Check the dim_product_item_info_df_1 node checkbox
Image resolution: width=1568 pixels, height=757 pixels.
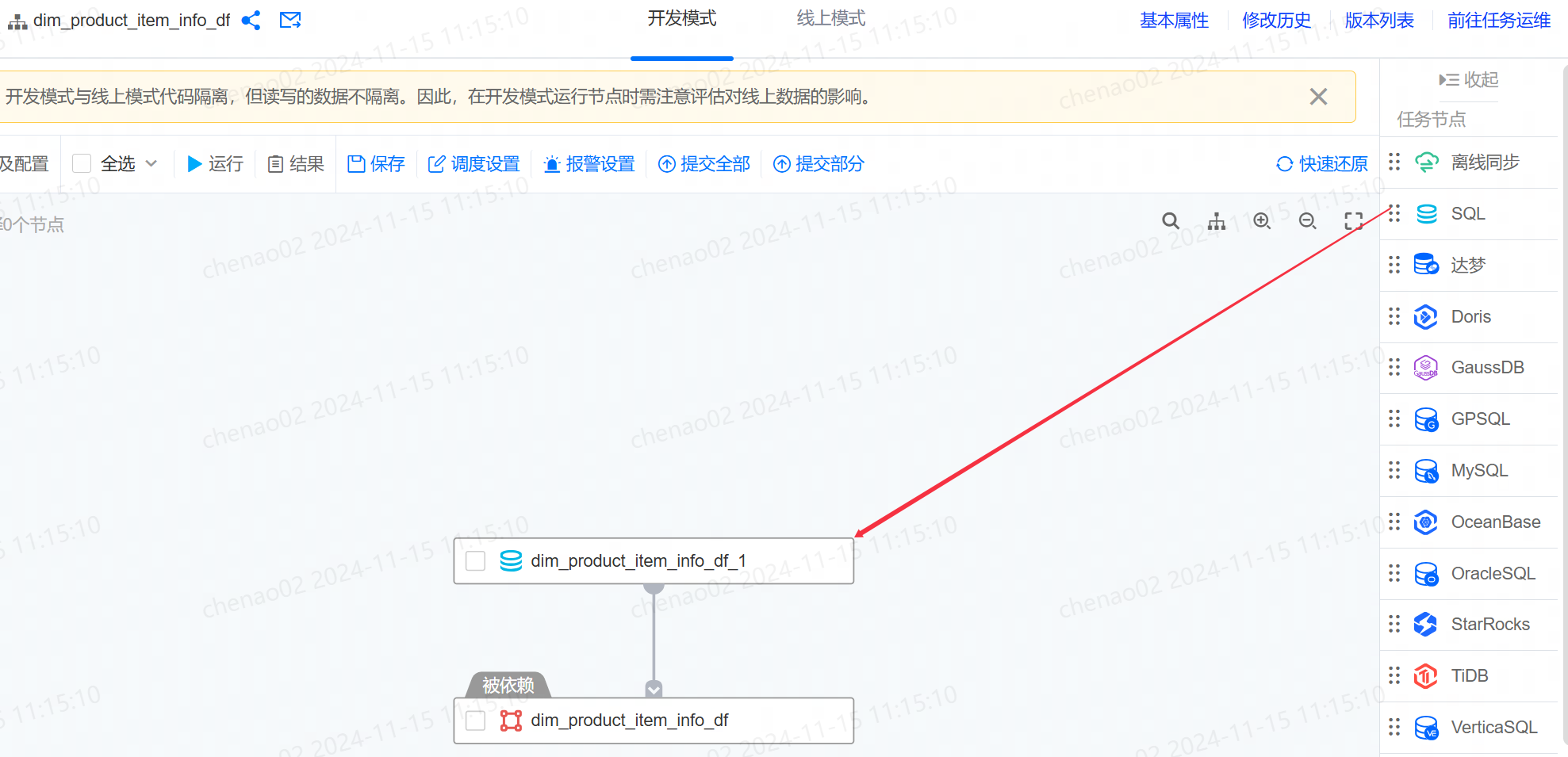point(475,561)
